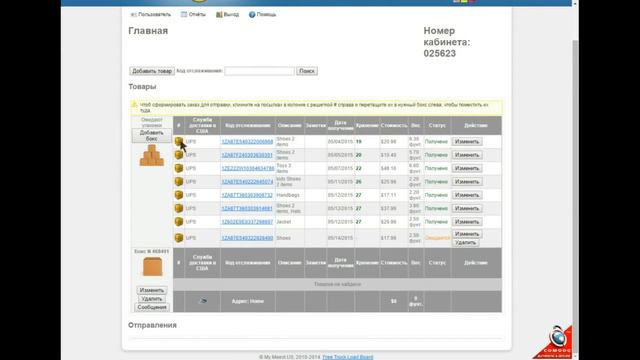Image resolution: width=640 pixels, height=360 pixels.
Task: Click Удалить for the pending $17.99 Shoes parcel
Action: 465,242
